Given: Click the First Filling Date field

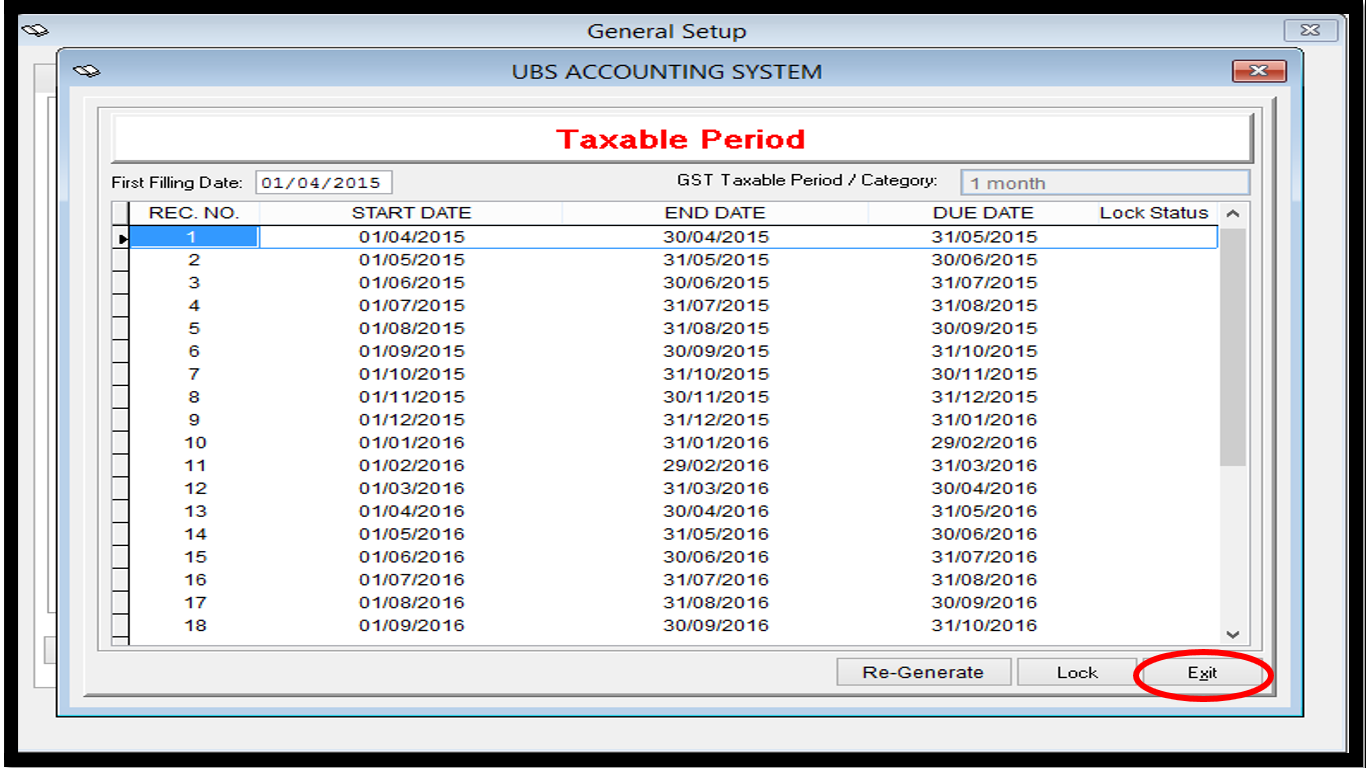Looking at the screenshot, I should (324, 183).
